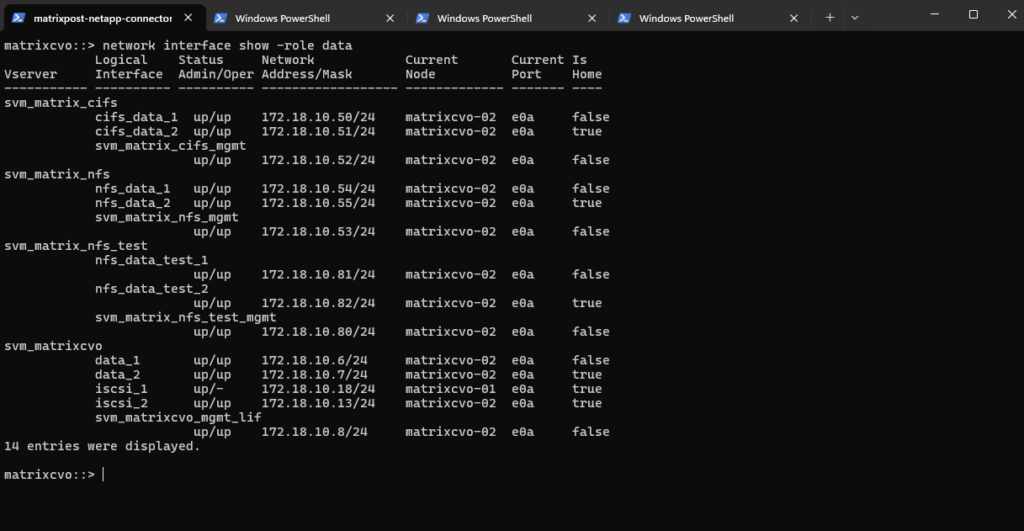Close the second Windows PowerShell tab

pos(390,17)
